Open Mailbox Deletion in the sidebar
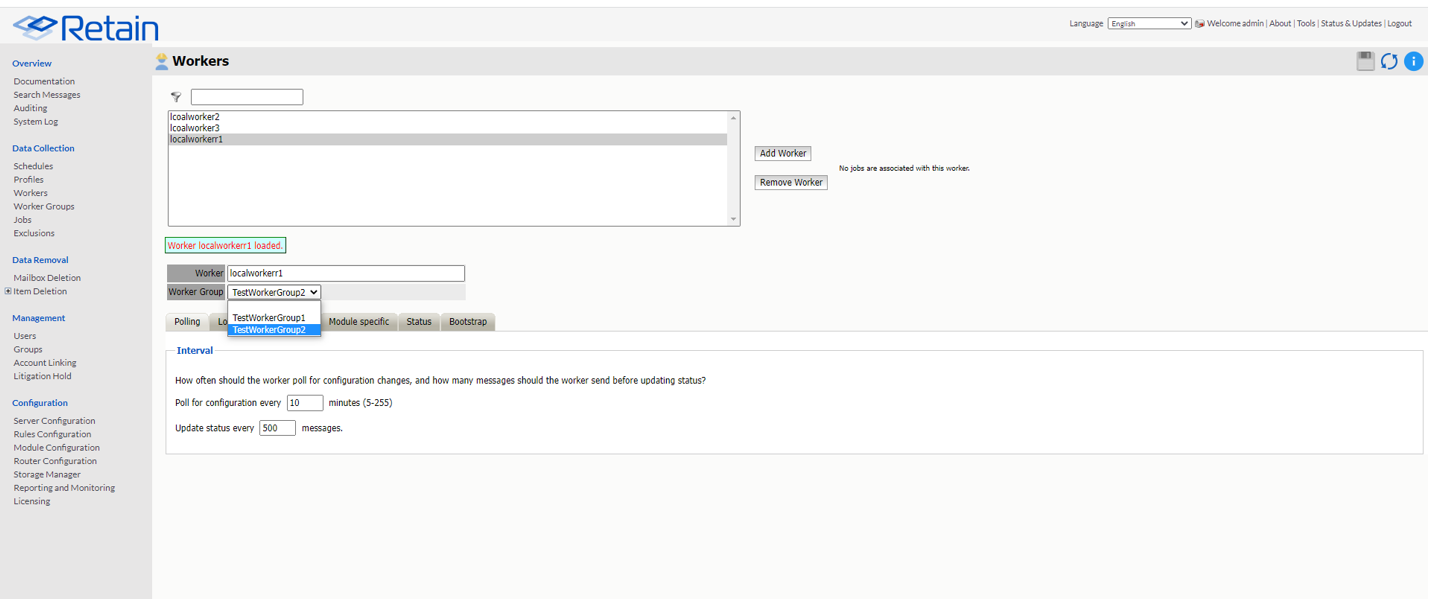This screenshot has width=1432, height=599. 47,278
